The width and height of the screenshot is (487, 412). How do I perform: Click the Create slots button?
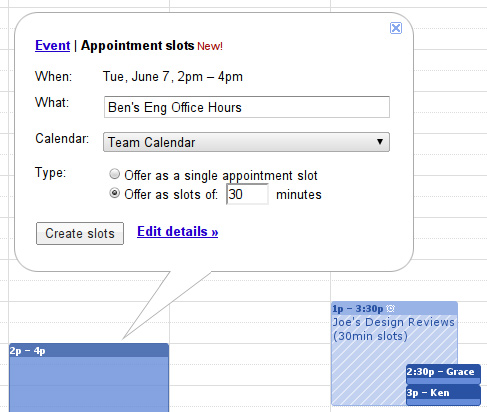(80, 233)
